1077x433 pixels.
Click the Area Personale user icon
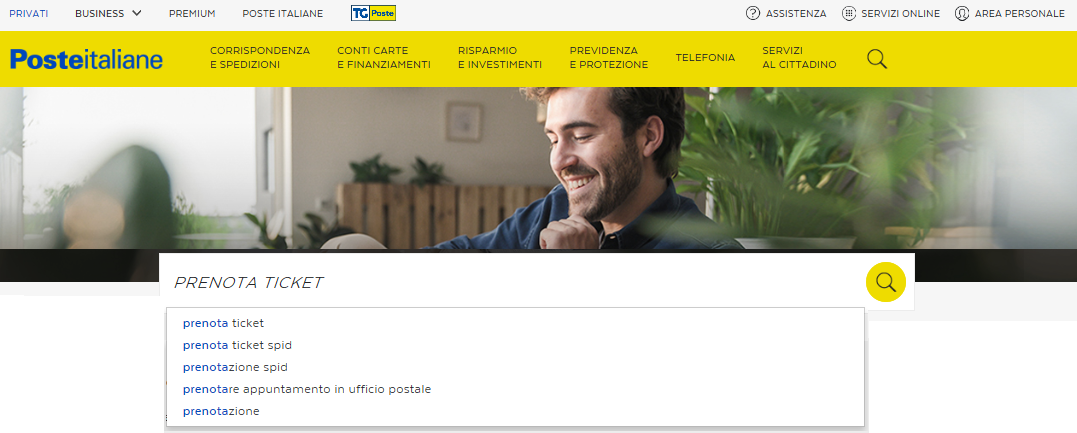click(x=962, y=13)
